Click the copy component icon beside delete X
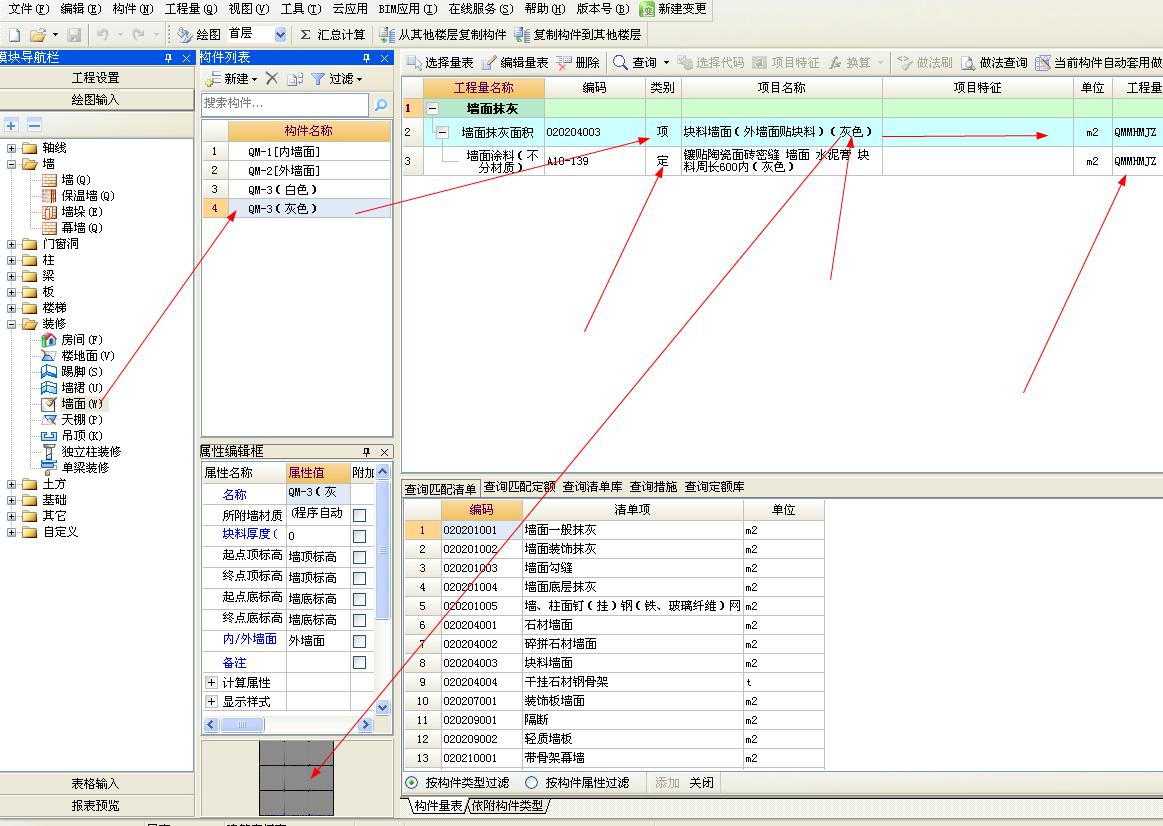Screen dimensions: 1163x826 [295, 79]
